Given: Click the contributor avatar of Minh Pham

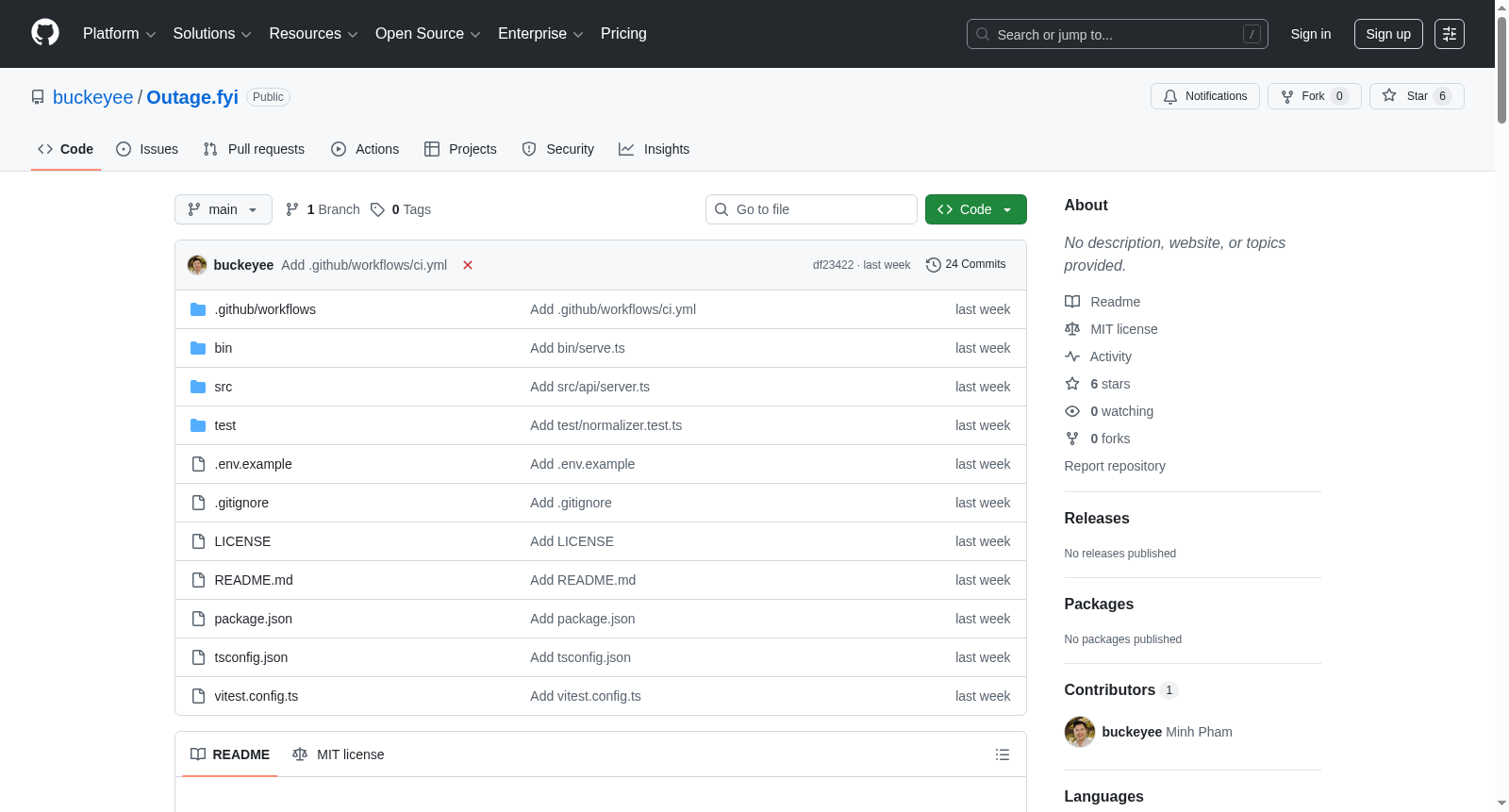Looking at the screenshot, I should point(1080,732).
